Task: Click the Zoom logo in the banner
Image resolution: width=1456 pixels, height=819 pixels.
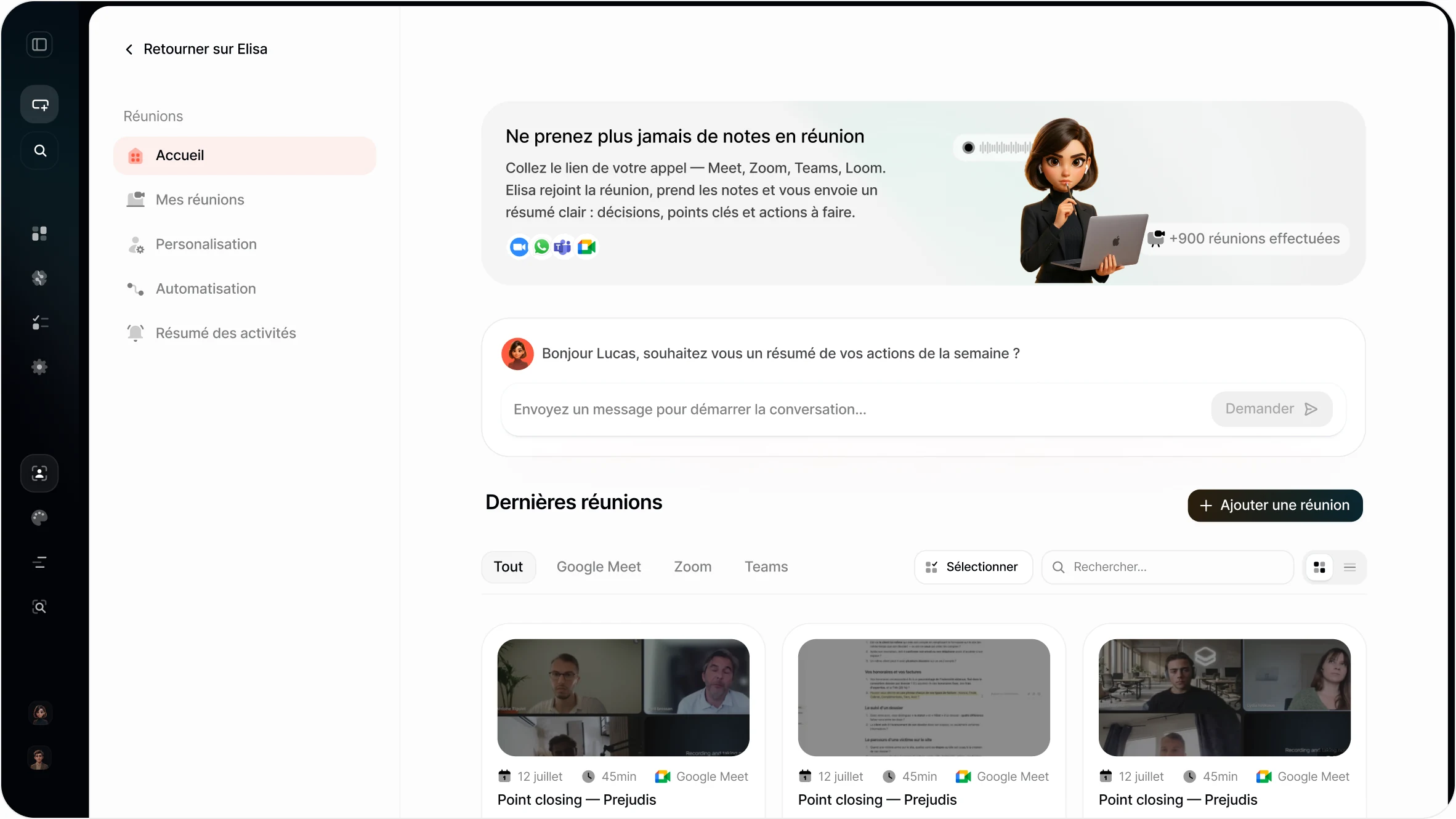Action: [x=519, y=247]
